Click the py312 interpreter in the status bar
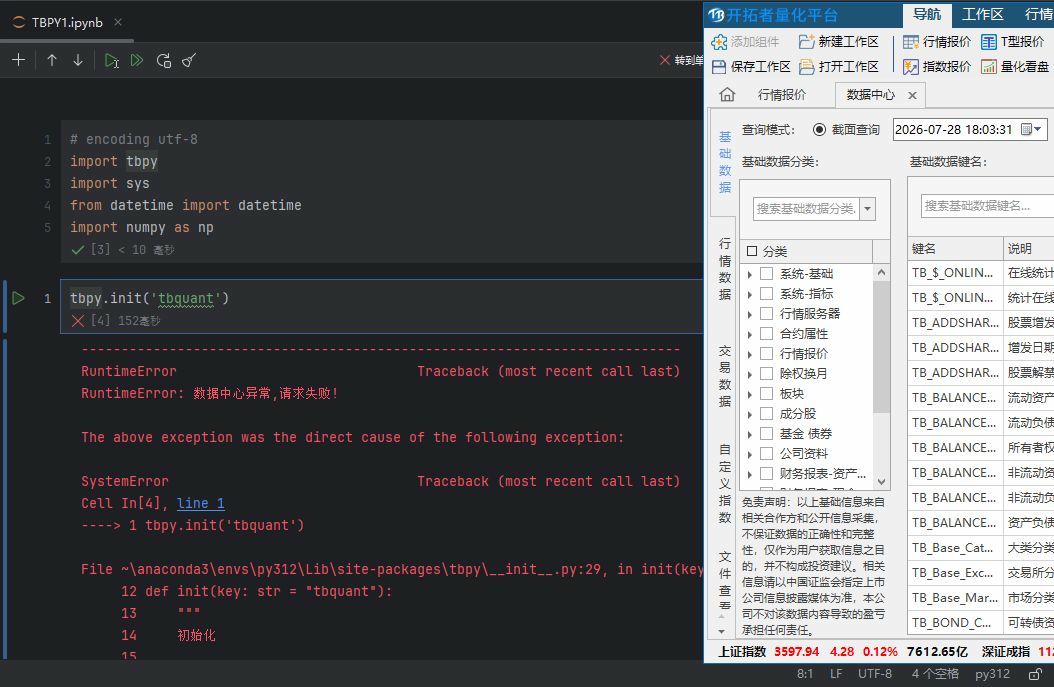1054x687 pixels. [992, 674]
